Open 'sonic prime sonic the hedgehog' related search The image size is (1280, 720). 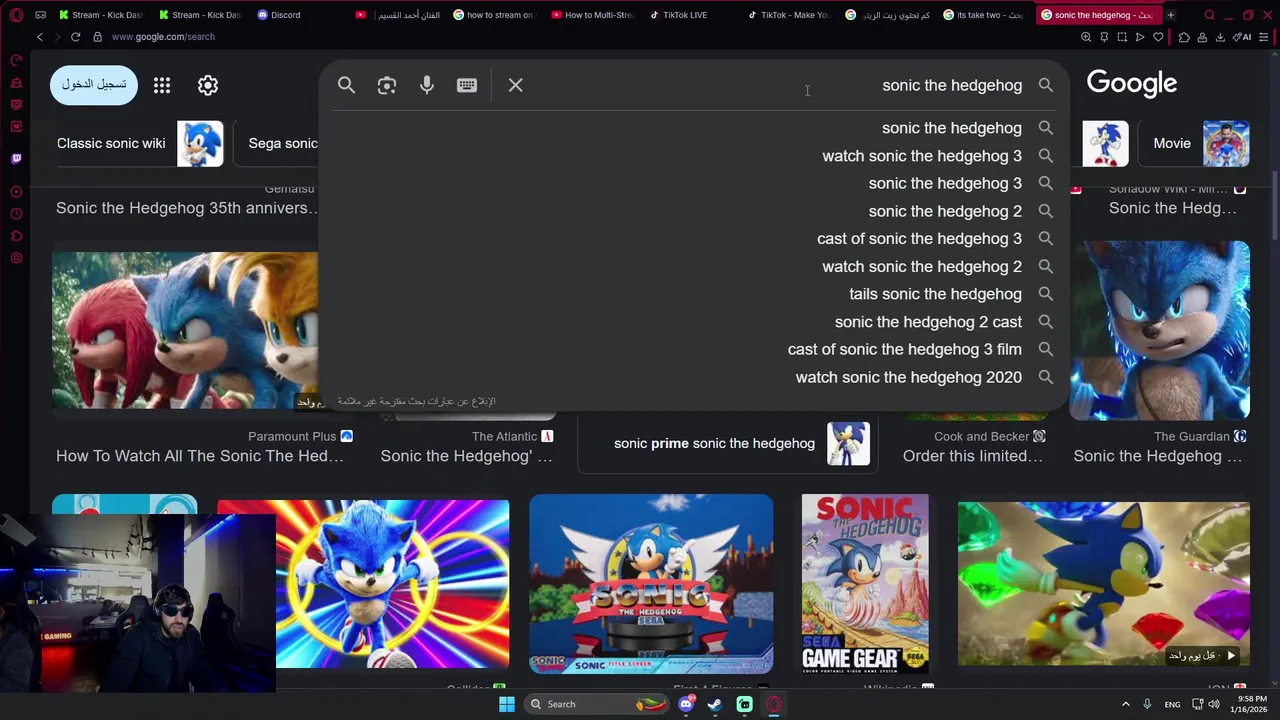point(729,444)
